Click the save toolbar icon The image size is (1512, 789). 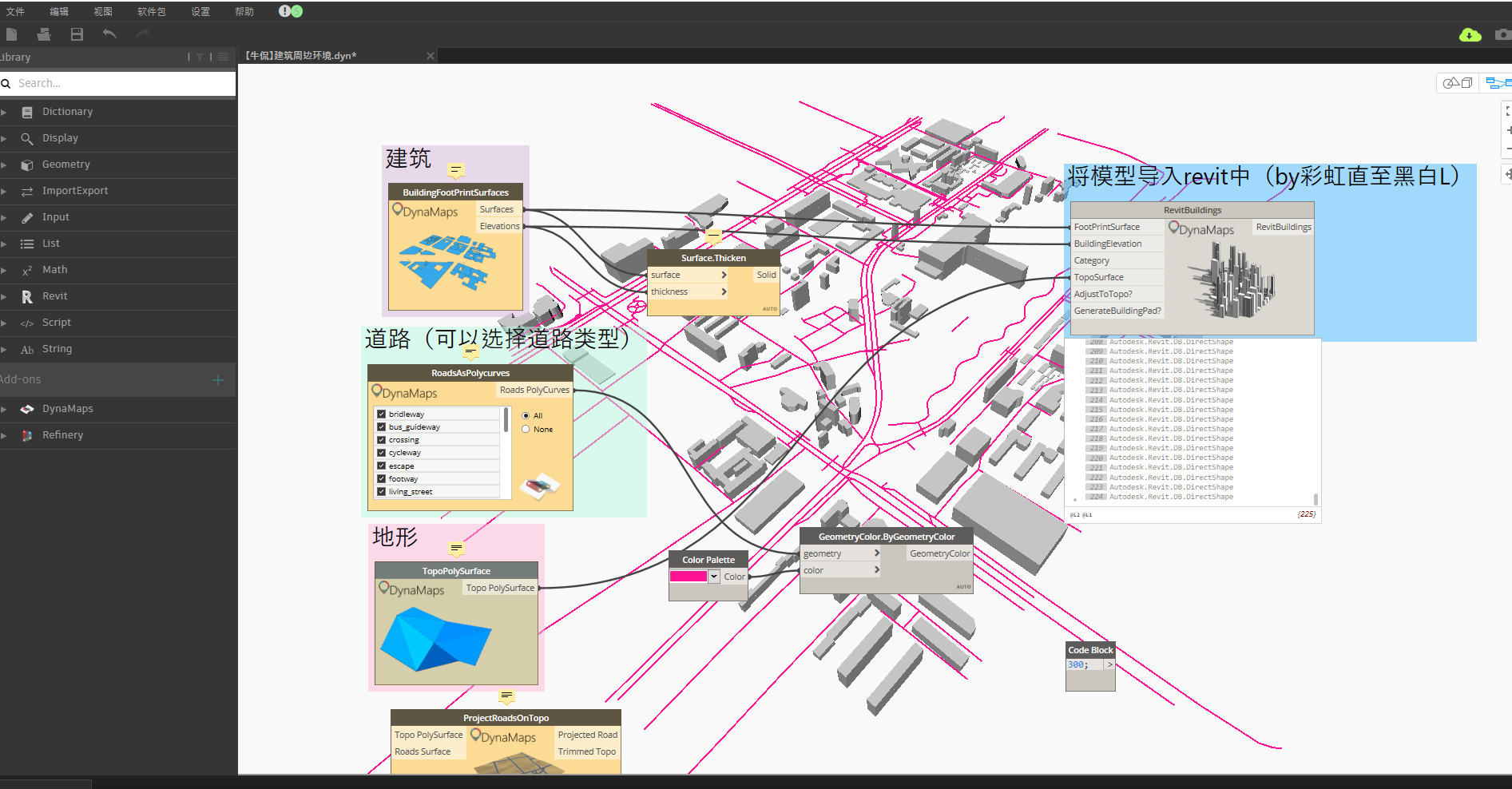[x=77, y=34]
